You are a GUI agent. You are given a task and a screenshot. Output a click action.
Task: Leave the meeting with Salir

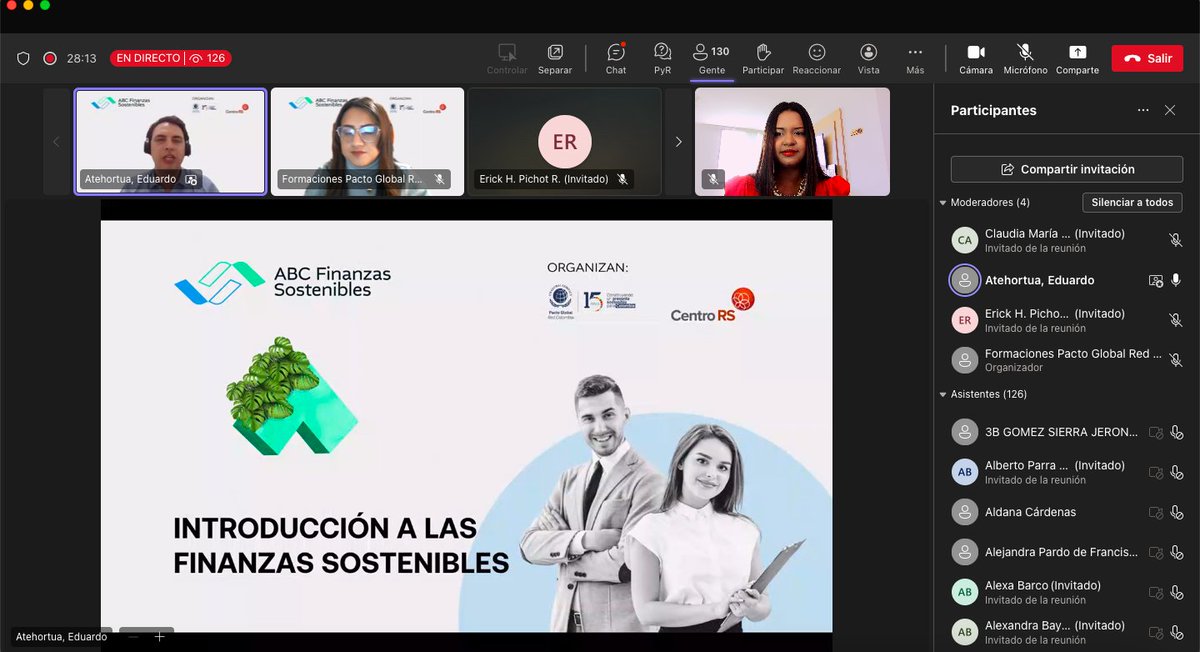[1147, 58]
